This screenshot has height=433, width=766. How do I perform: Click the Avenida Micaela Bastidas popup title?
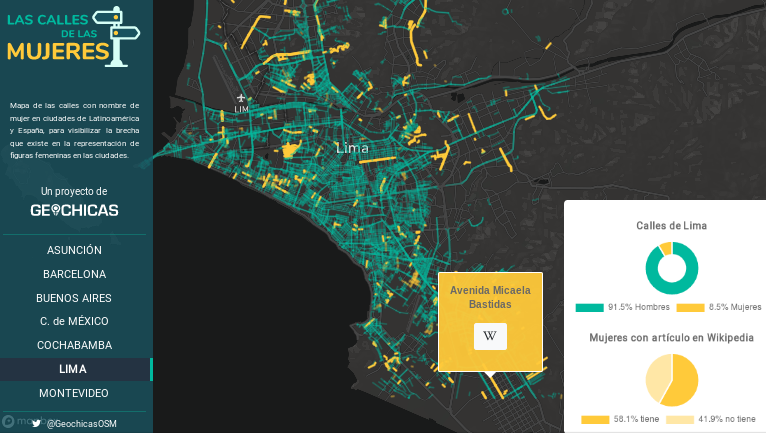click(x=490, y=297)
